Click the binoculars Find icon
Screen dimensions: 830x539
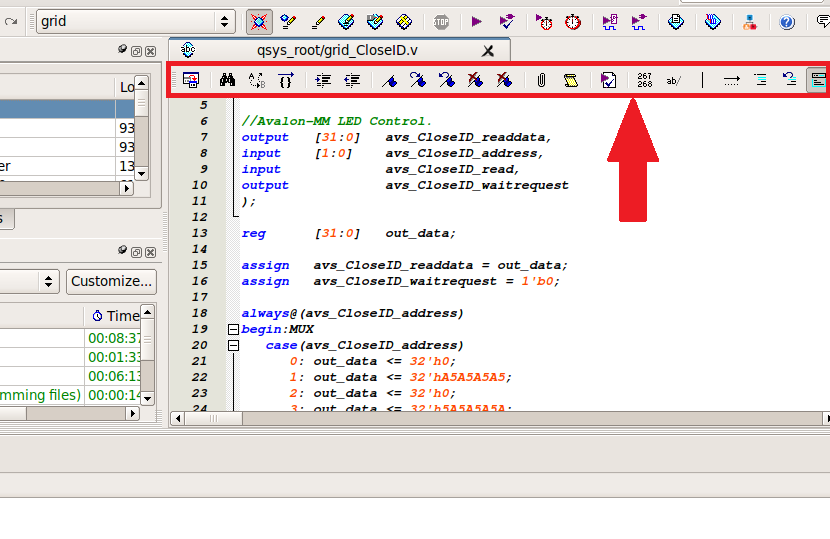point(227,80)
